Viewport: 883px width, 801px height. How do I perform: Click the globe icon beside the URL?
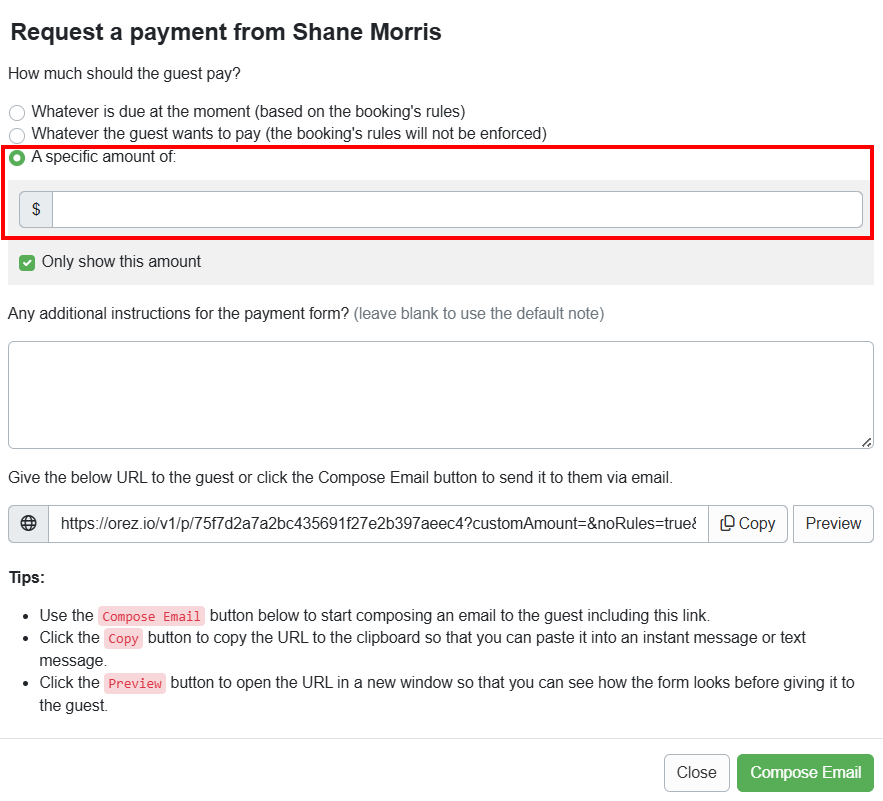27,523
